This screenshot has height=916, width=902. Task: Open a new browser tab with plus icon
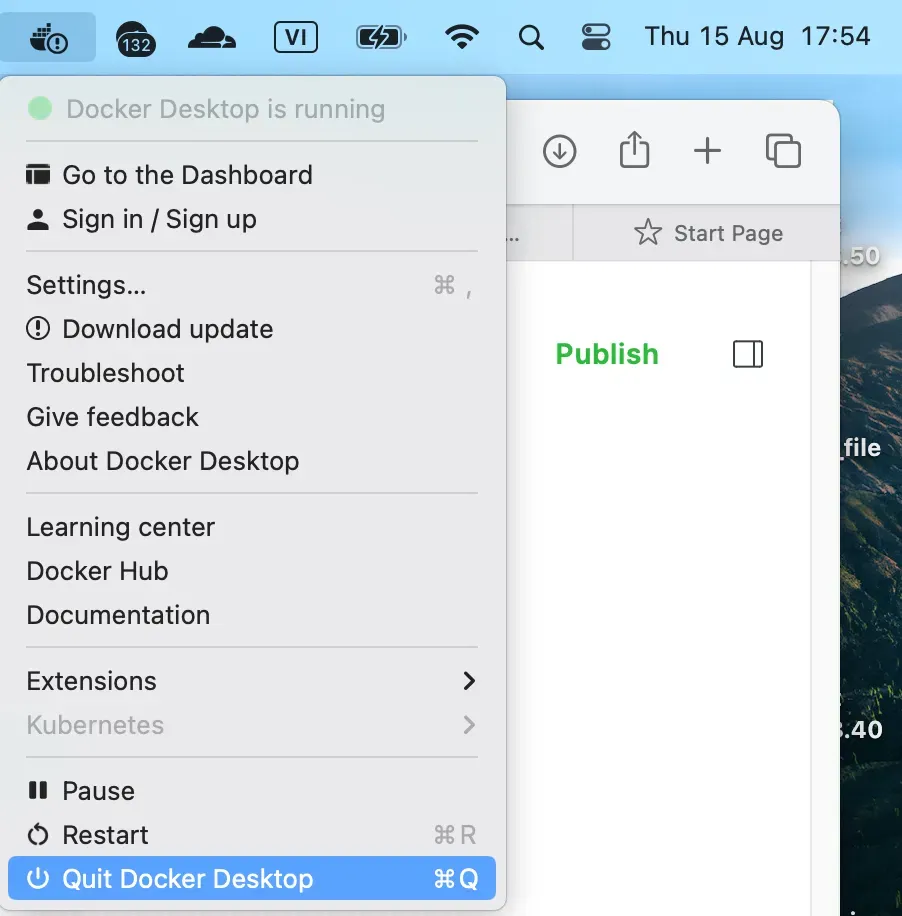pos(707,151)
